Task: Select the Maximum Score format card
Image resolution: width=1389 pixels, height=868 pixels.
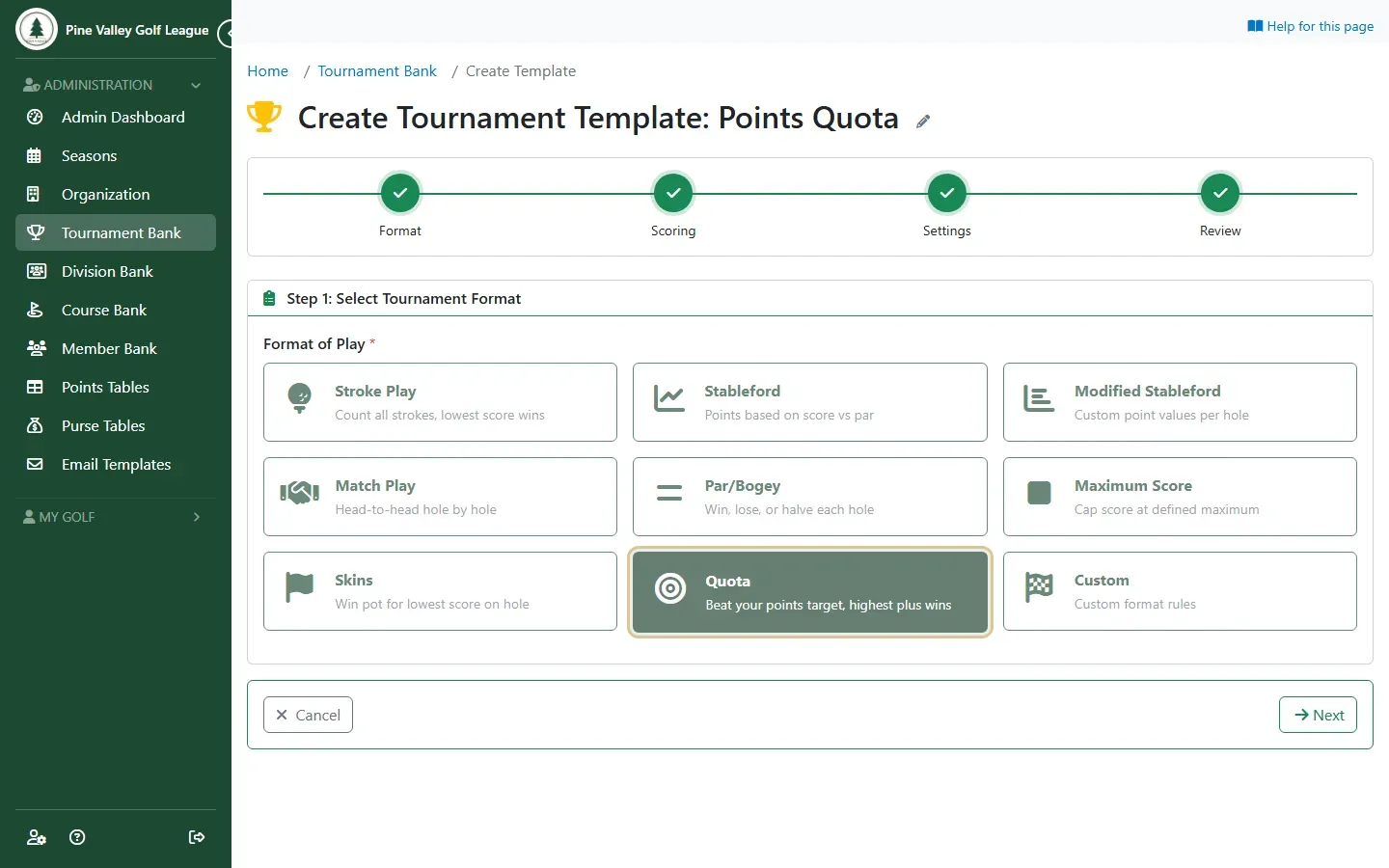Action: [1180, 497]
